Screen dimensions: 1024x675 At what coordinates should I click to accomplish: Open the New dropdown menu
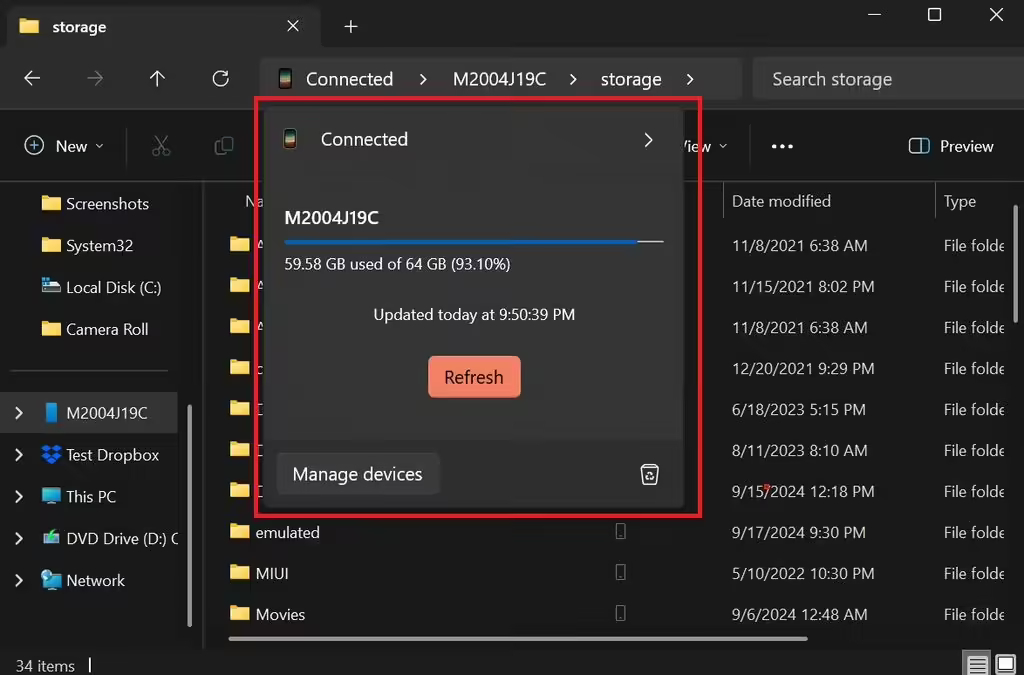point(64,146)
